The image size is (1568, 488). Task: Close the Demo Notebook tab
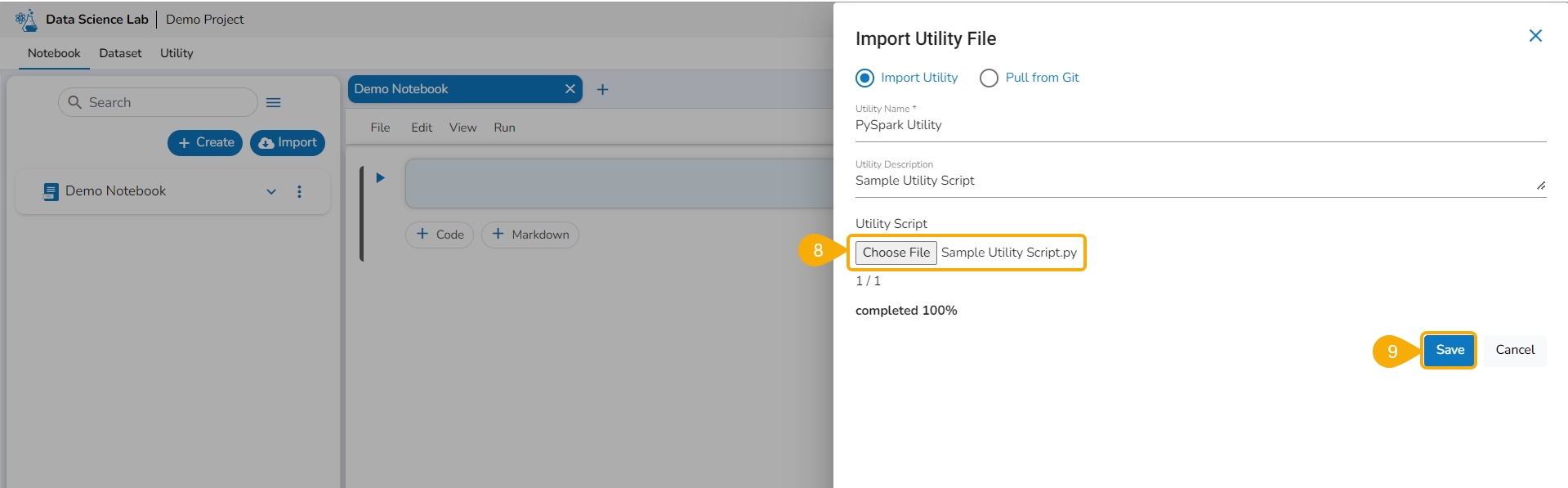tap(570, 89)
